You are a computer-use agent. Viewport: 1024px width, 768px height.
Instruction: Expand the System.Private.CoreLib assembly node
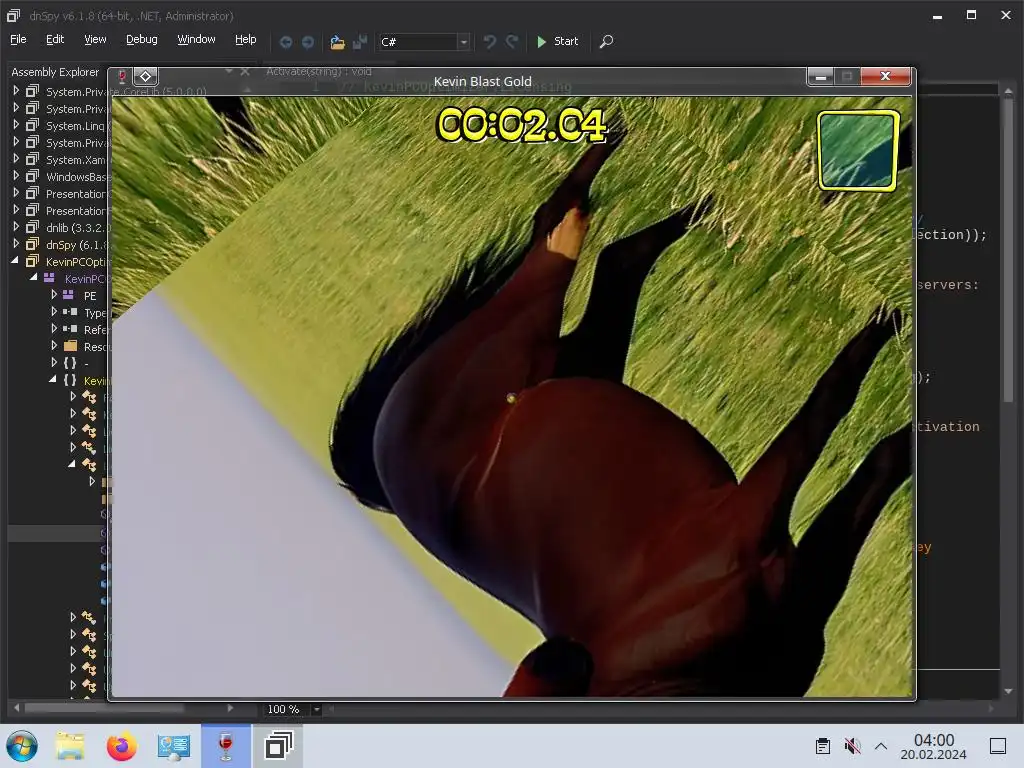(16, 91)
